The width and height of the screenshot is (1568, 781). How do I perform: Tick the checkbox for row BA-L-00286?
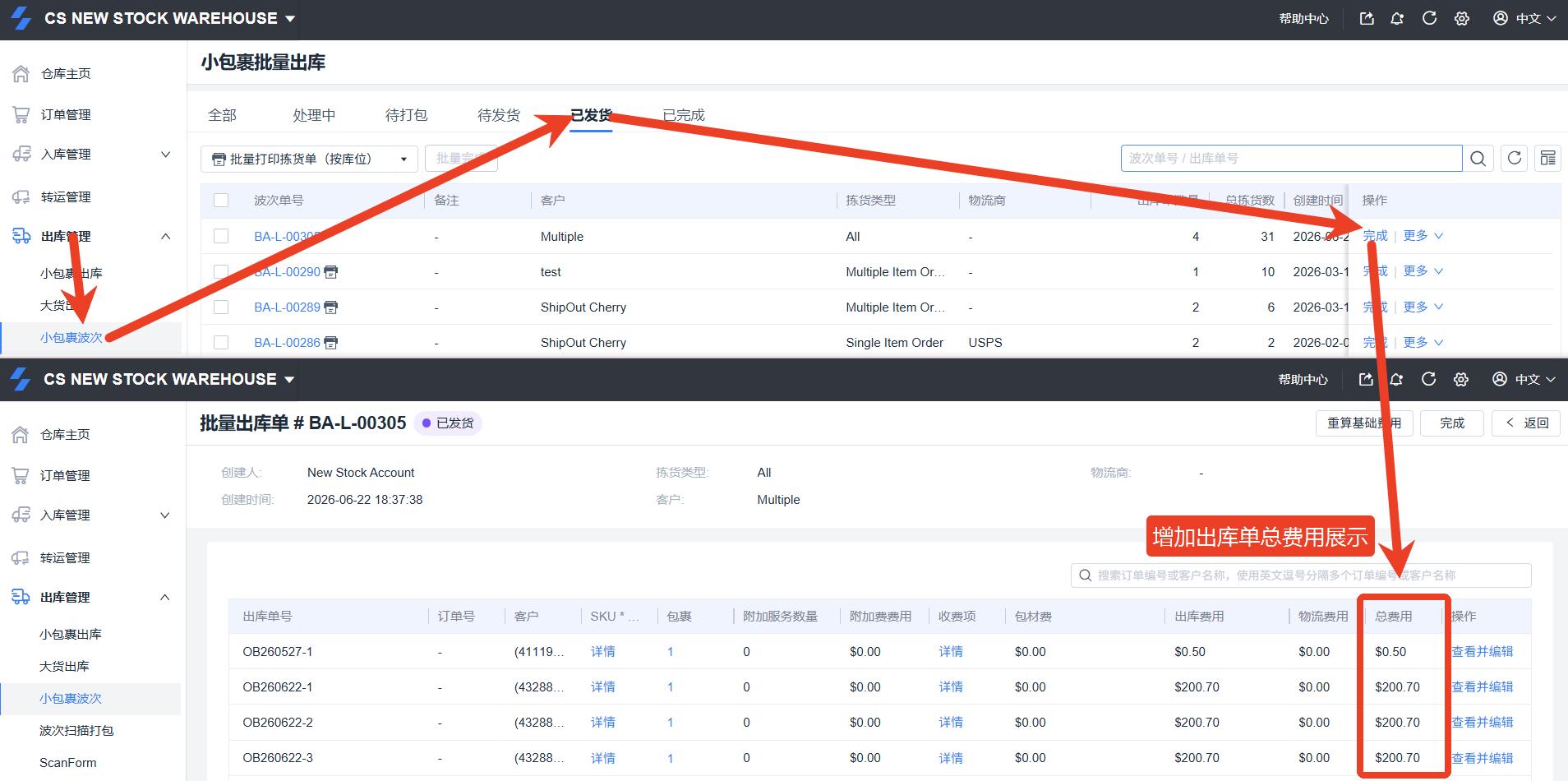[221, 343]
